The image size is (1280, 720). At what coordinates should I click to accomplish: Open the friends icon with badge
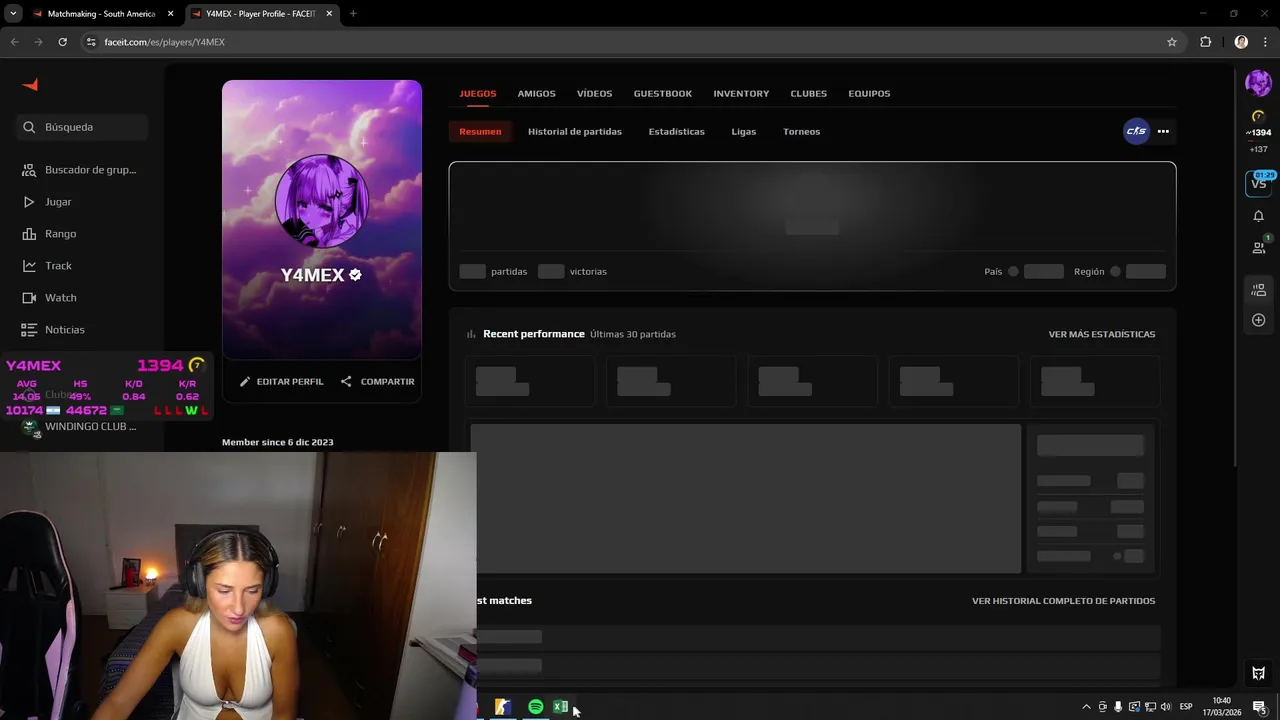1259,246
